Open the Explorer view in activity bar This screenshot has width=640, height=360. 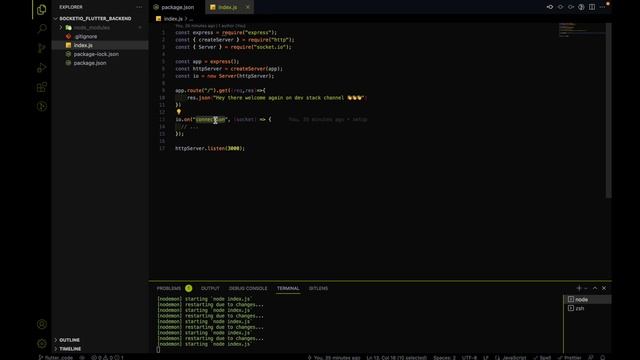(41, 9)
